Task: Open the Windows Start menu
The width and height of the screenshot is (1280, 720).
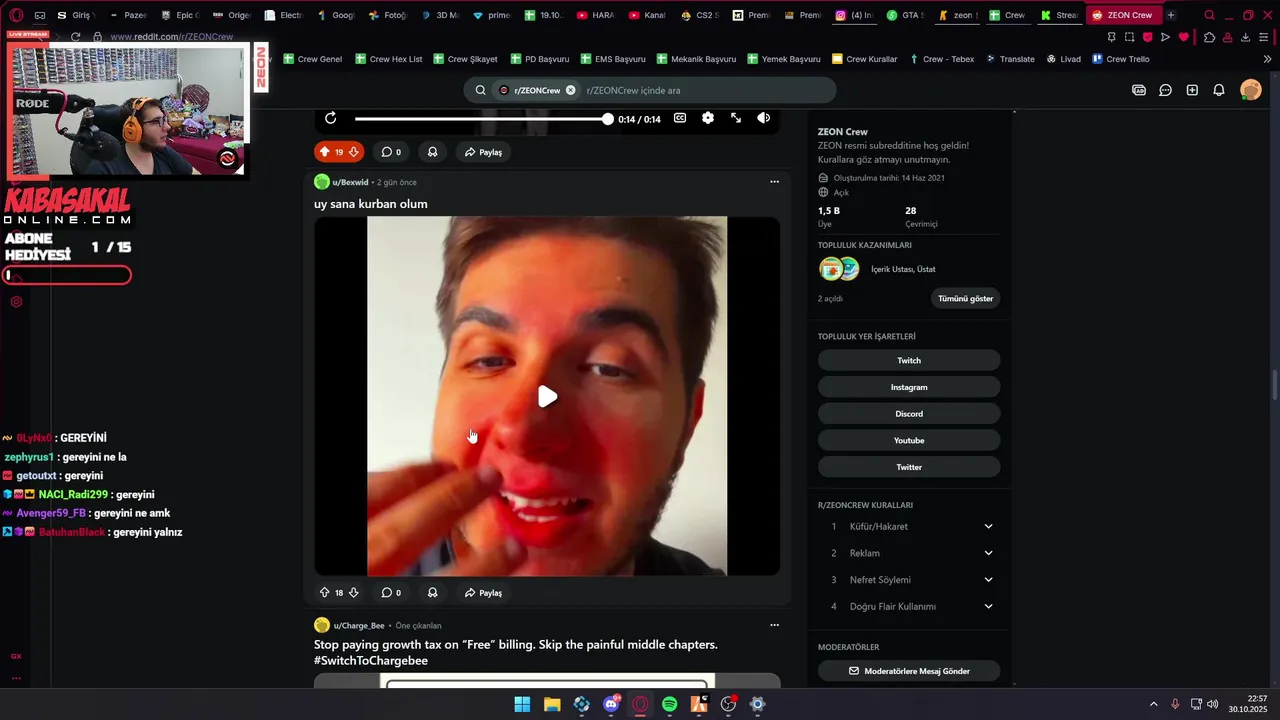Action: tap(522, 704)
